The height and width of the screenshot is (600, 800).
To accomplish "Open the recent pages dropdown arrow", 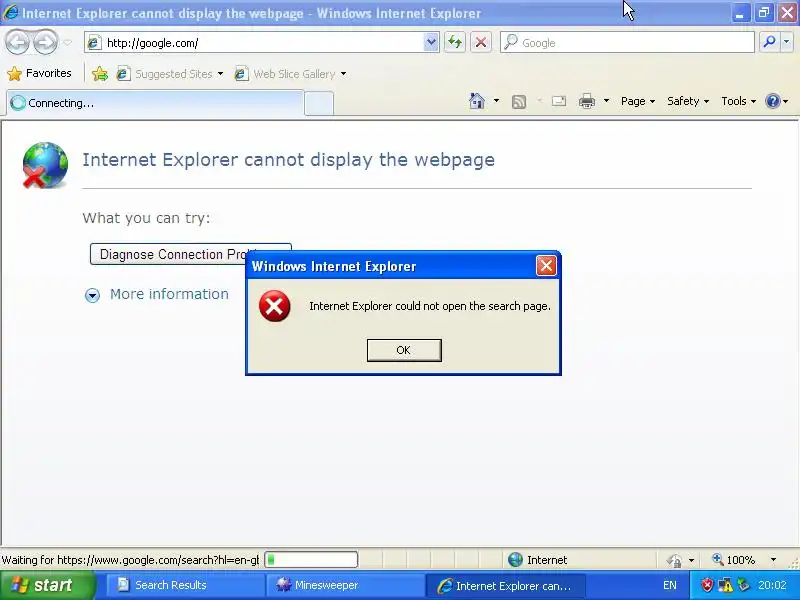I will coord(67,43).
